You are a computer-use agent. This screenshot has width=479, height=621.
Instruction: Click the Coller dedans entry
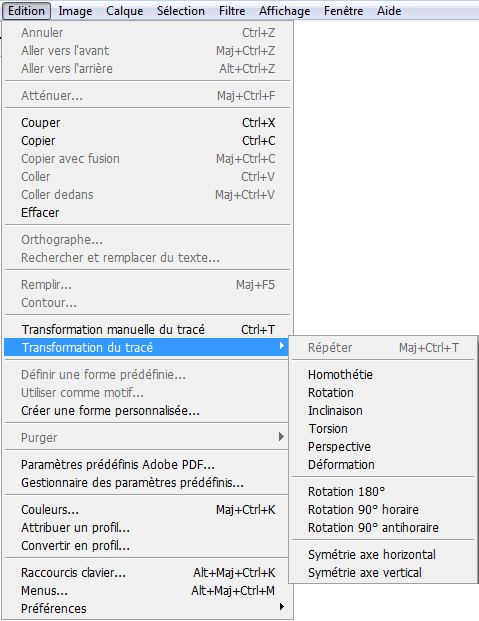tap(147, 195)
